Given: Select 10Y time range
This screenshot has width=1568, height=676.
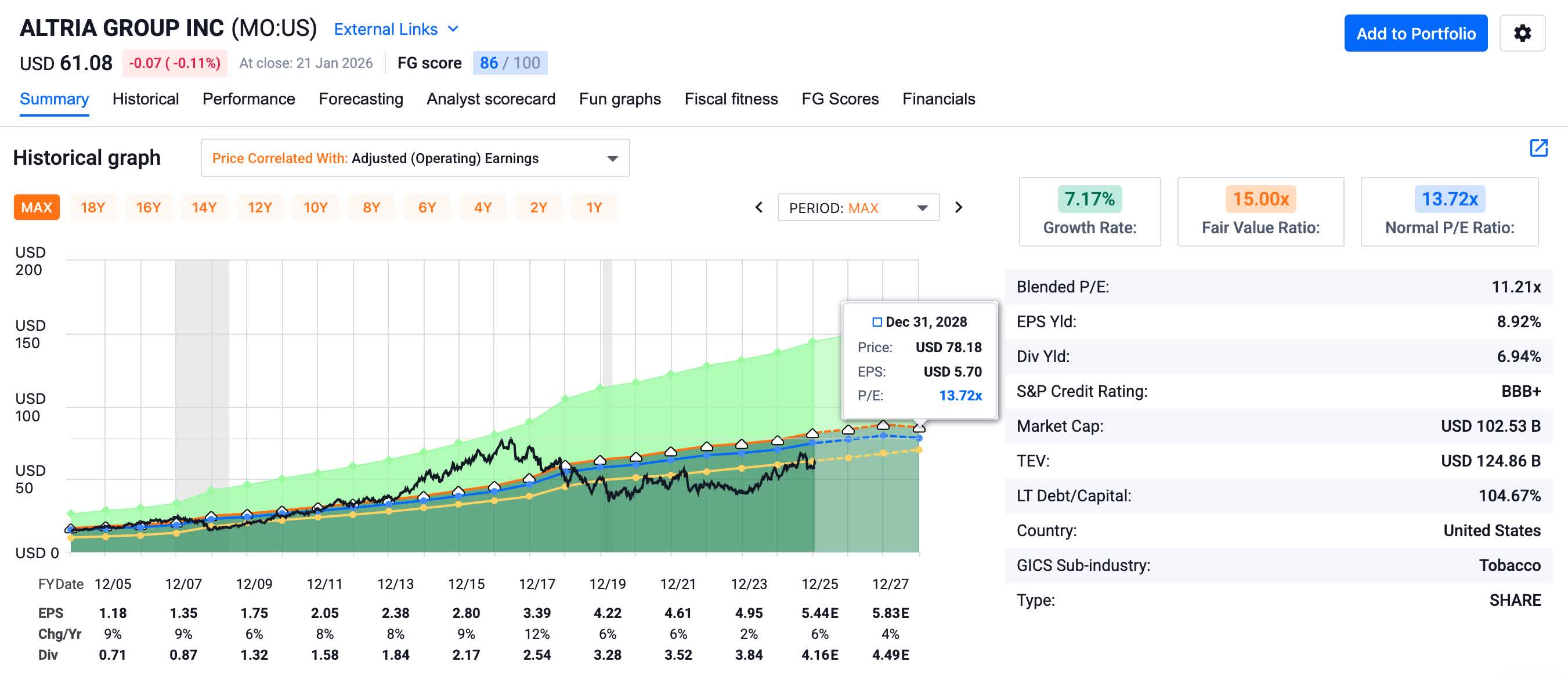Looking at the screenshot, I should 315,208.
